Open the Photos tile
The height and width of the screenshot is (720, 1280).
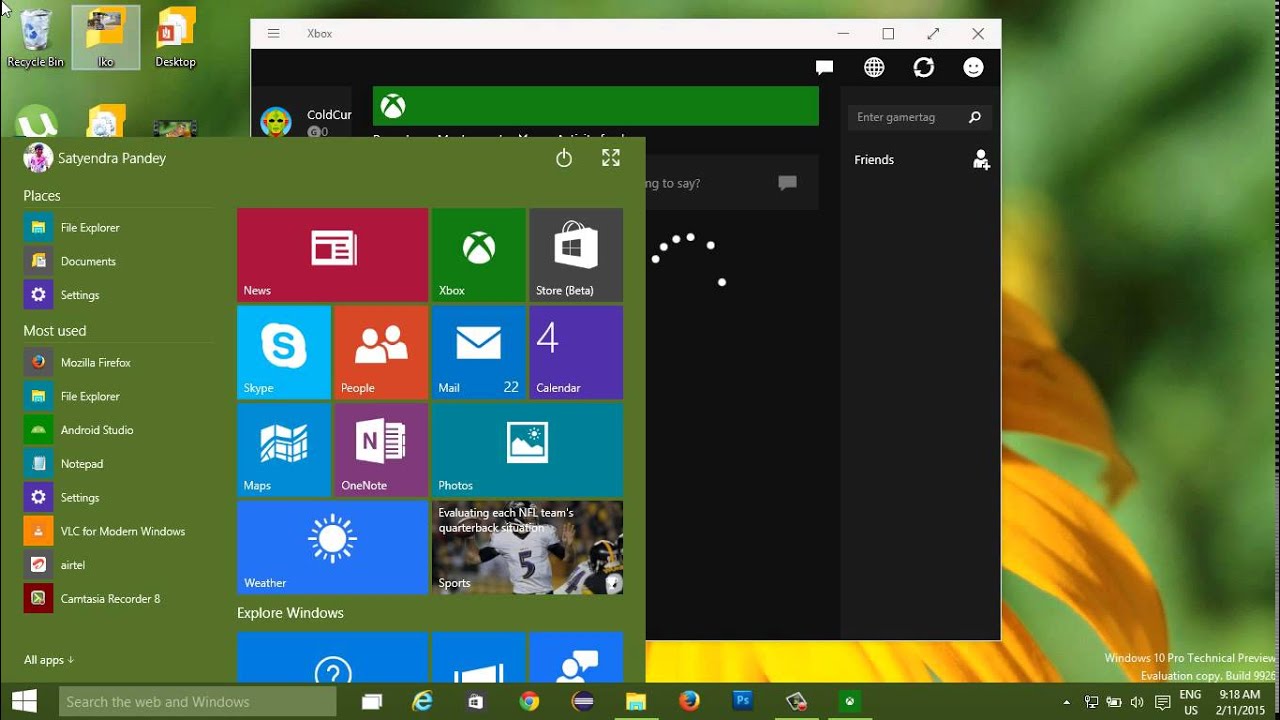point(527,450)
